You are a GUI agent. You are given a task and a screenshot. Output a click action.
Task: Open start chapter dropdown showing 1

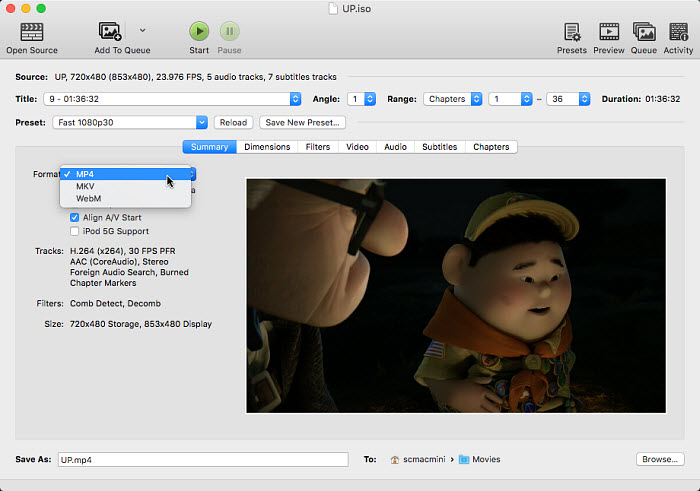pos(510,99)
